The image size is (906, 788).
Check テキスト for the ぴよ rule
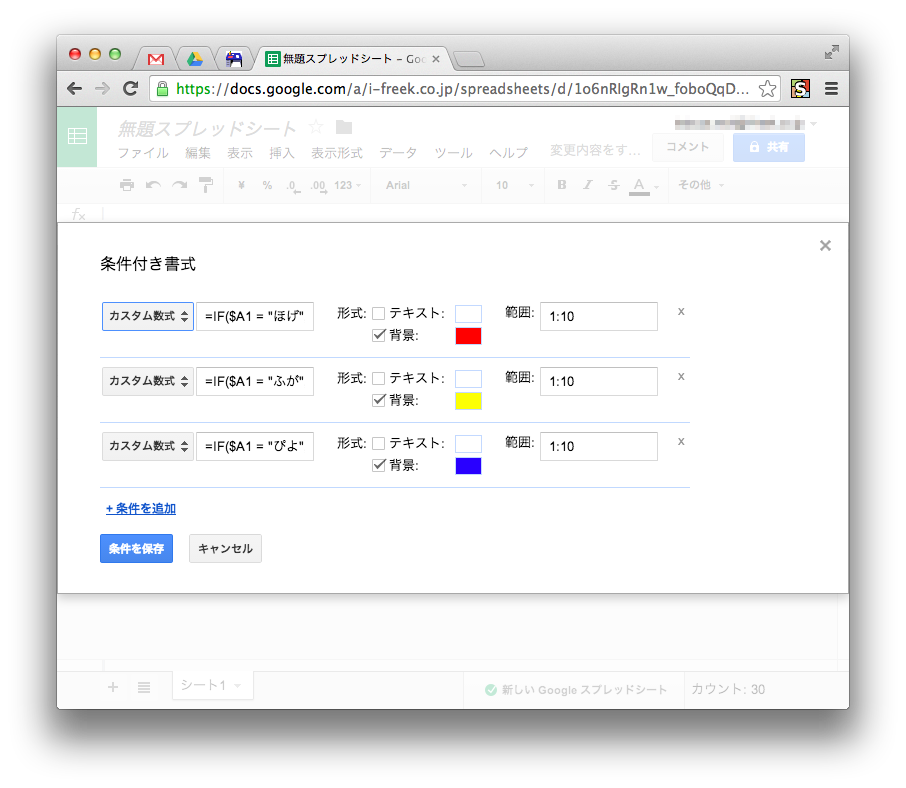[379, 442]
